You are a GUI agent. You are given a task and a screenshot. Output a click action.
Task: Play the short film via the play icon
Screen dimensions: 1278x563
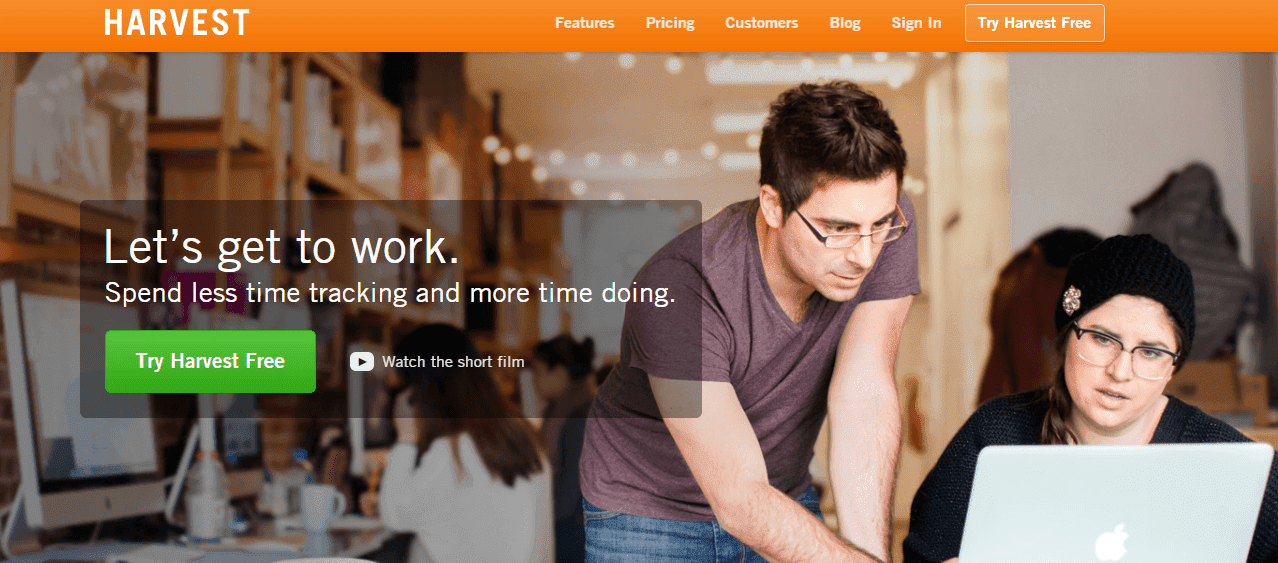point(362,362)
